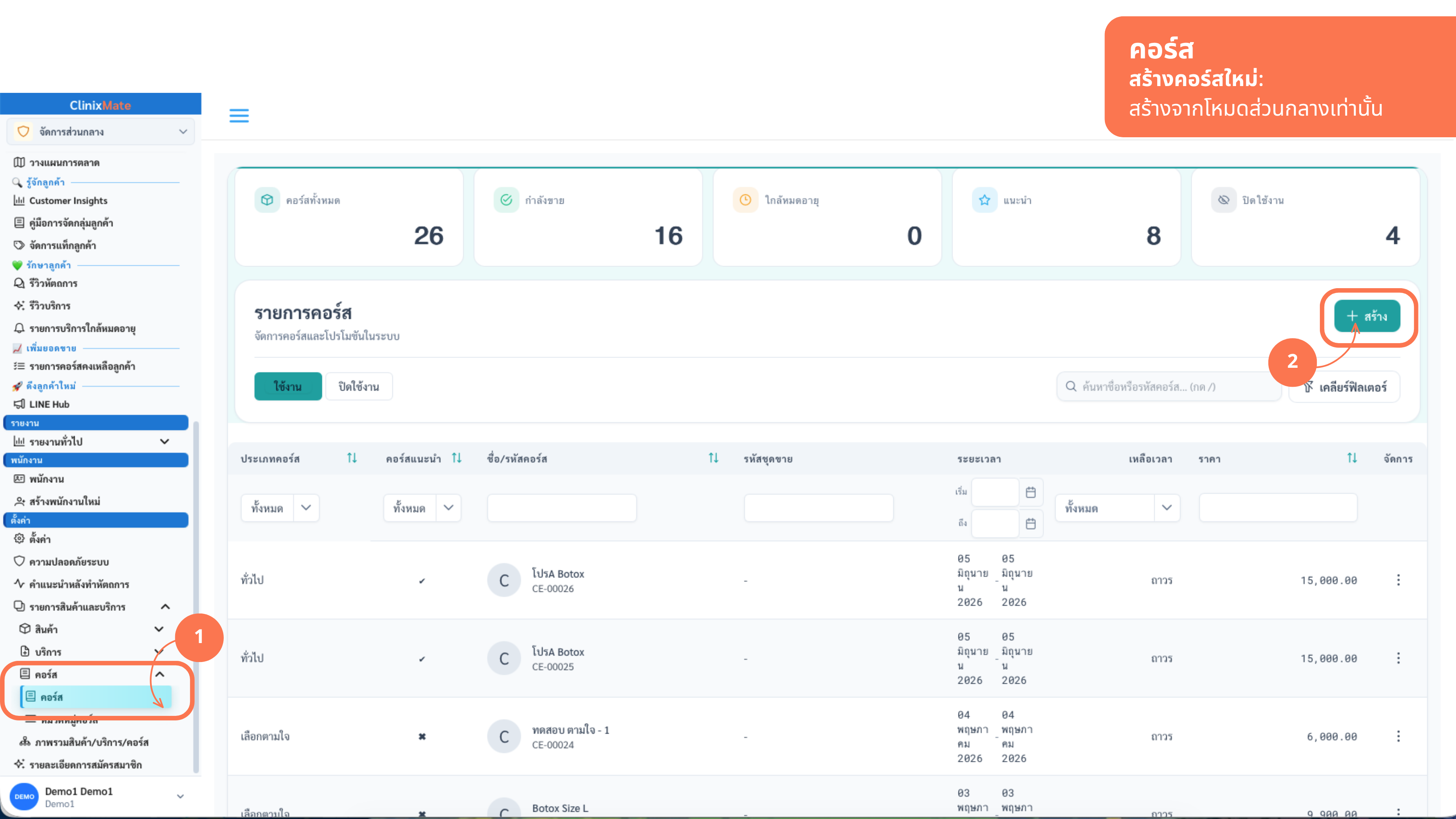
Task: Focus the course search box
Action: [1169, 387]
